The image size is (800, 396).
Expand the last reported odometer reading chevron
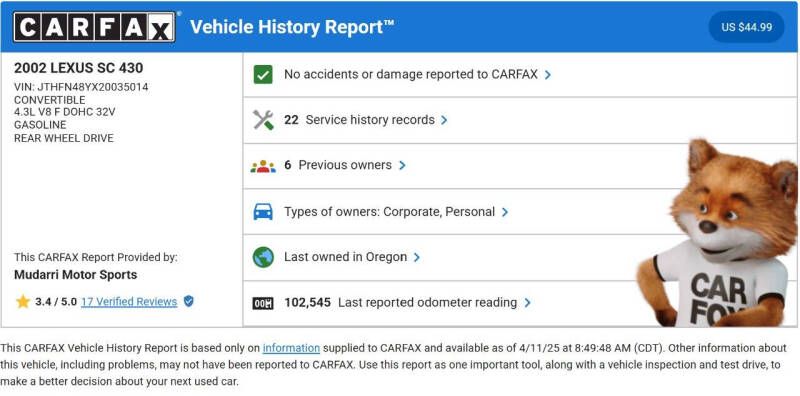[x=528, y=303]
